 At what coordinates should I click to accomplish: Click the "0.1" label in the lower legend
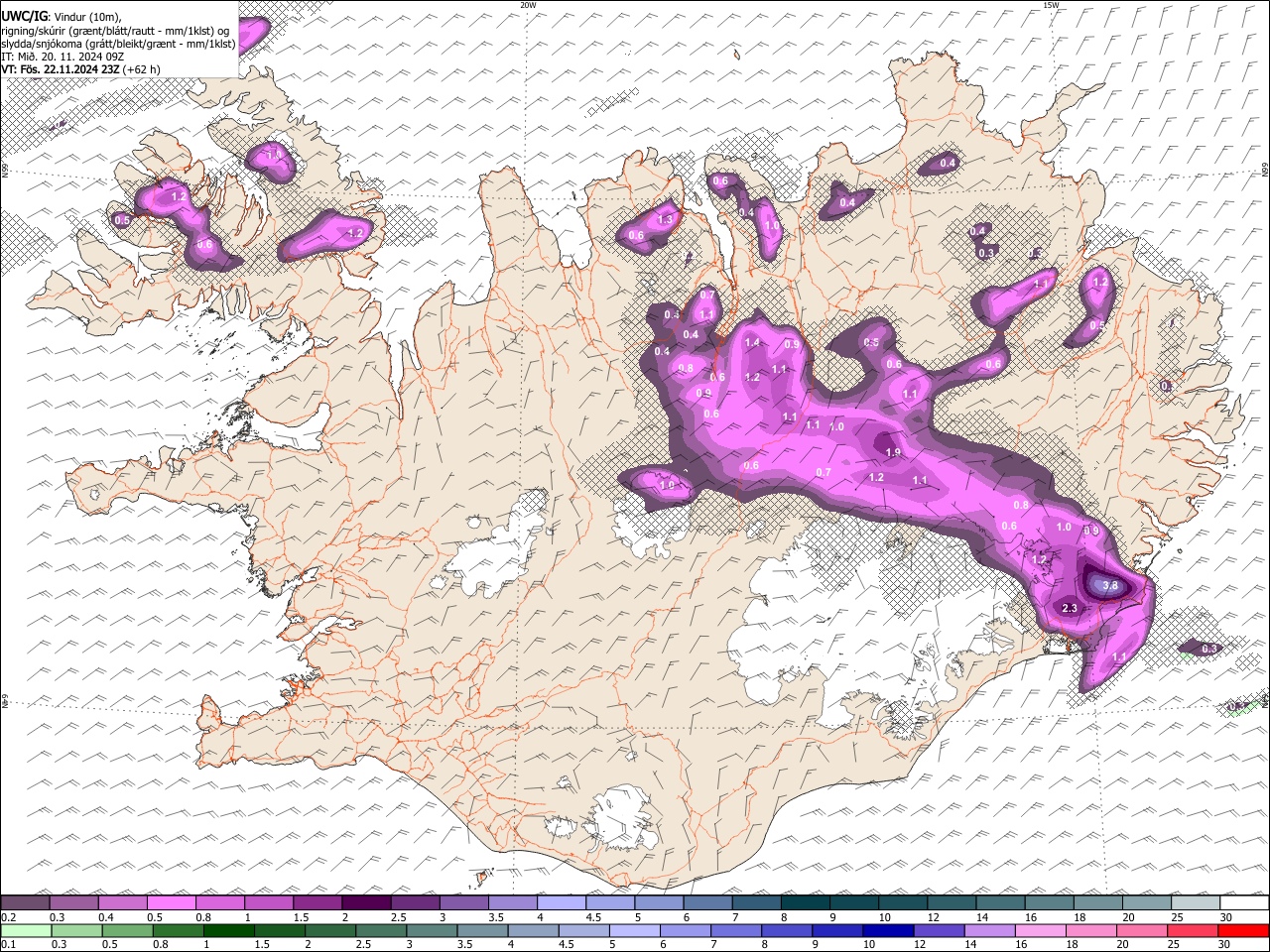(x=9, y=944)
